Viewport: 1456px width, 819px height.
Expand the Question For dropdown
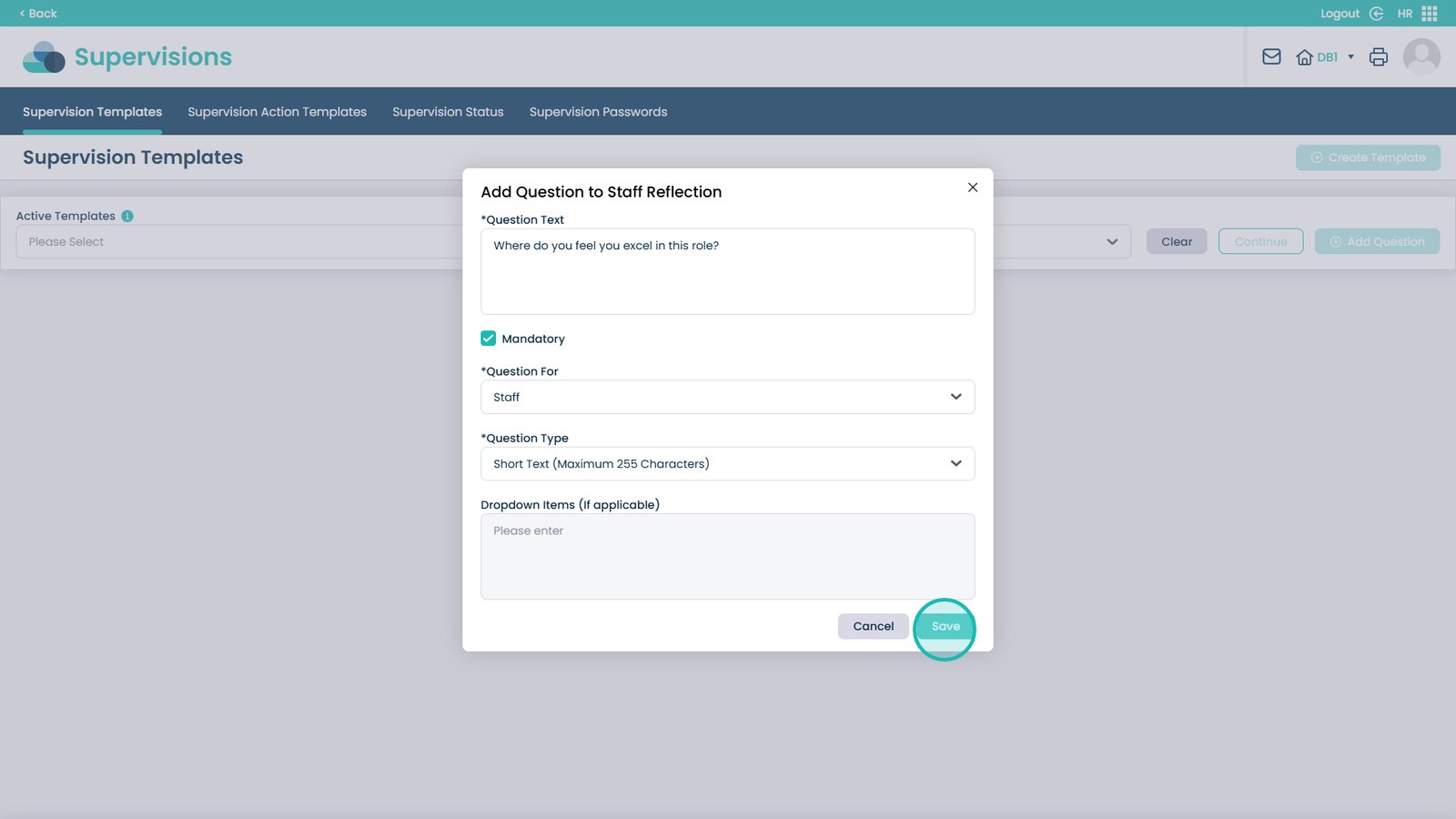727,397
